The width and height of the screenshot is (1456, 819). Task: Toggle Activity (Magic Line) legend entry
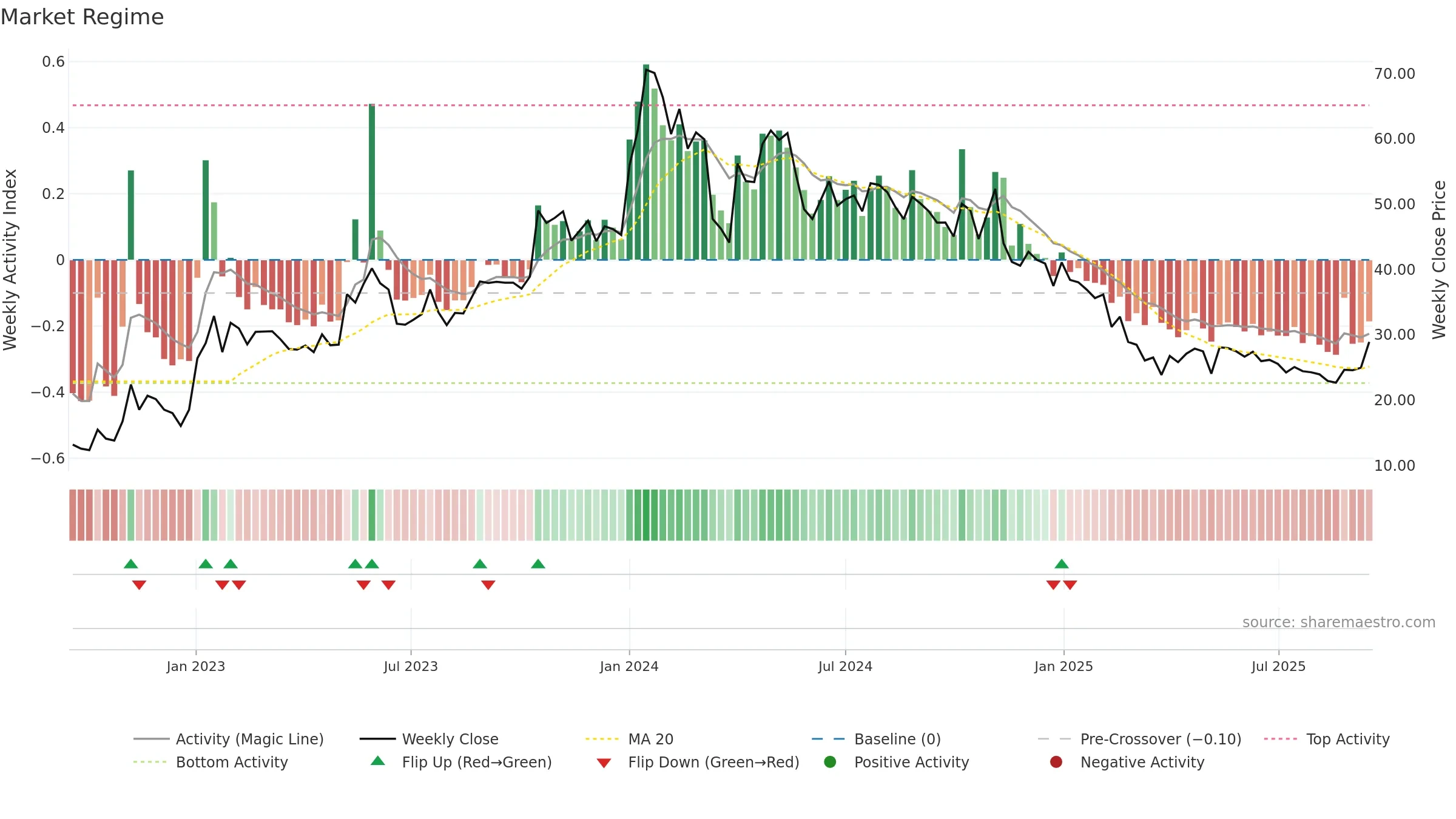(229, 739)
